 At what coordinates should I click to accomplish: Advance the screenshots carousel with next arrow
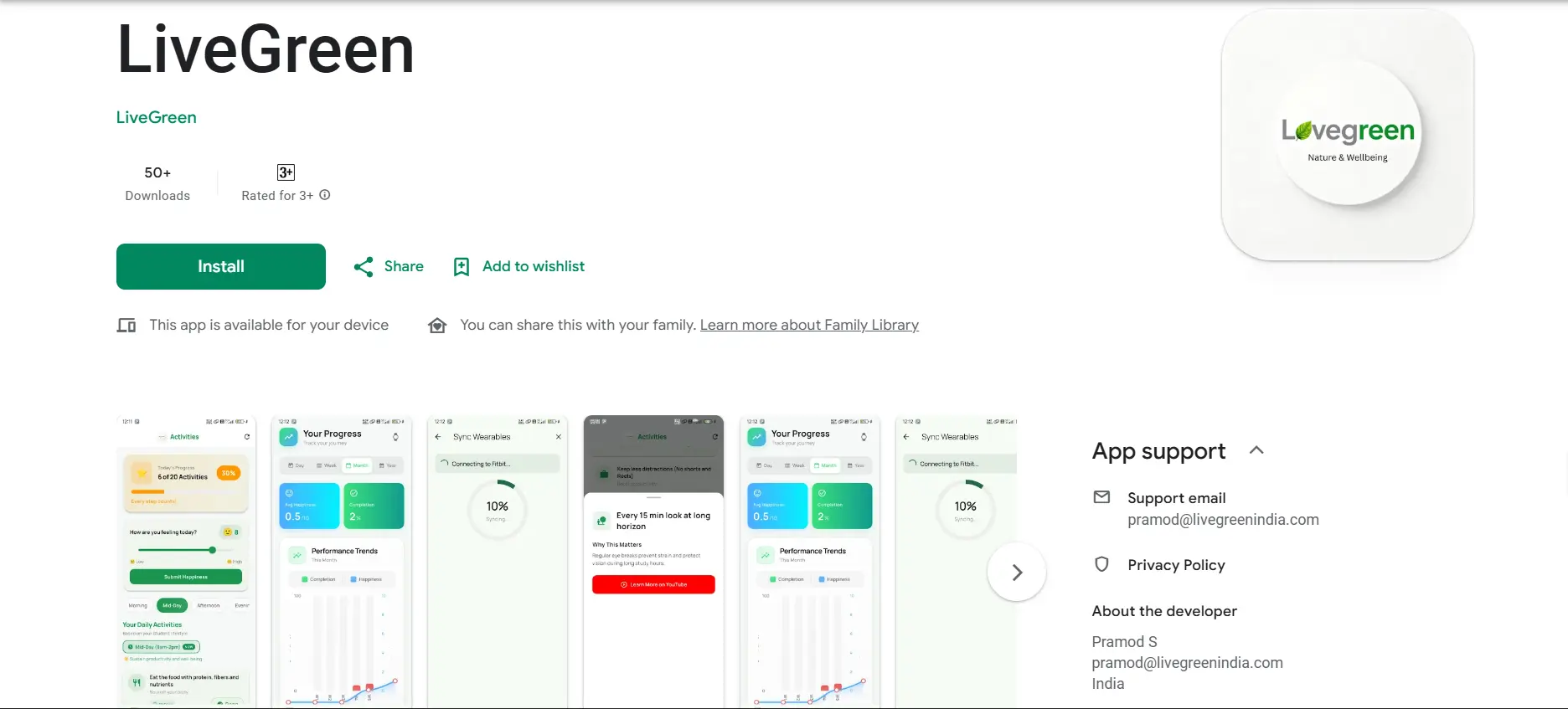1017,573
